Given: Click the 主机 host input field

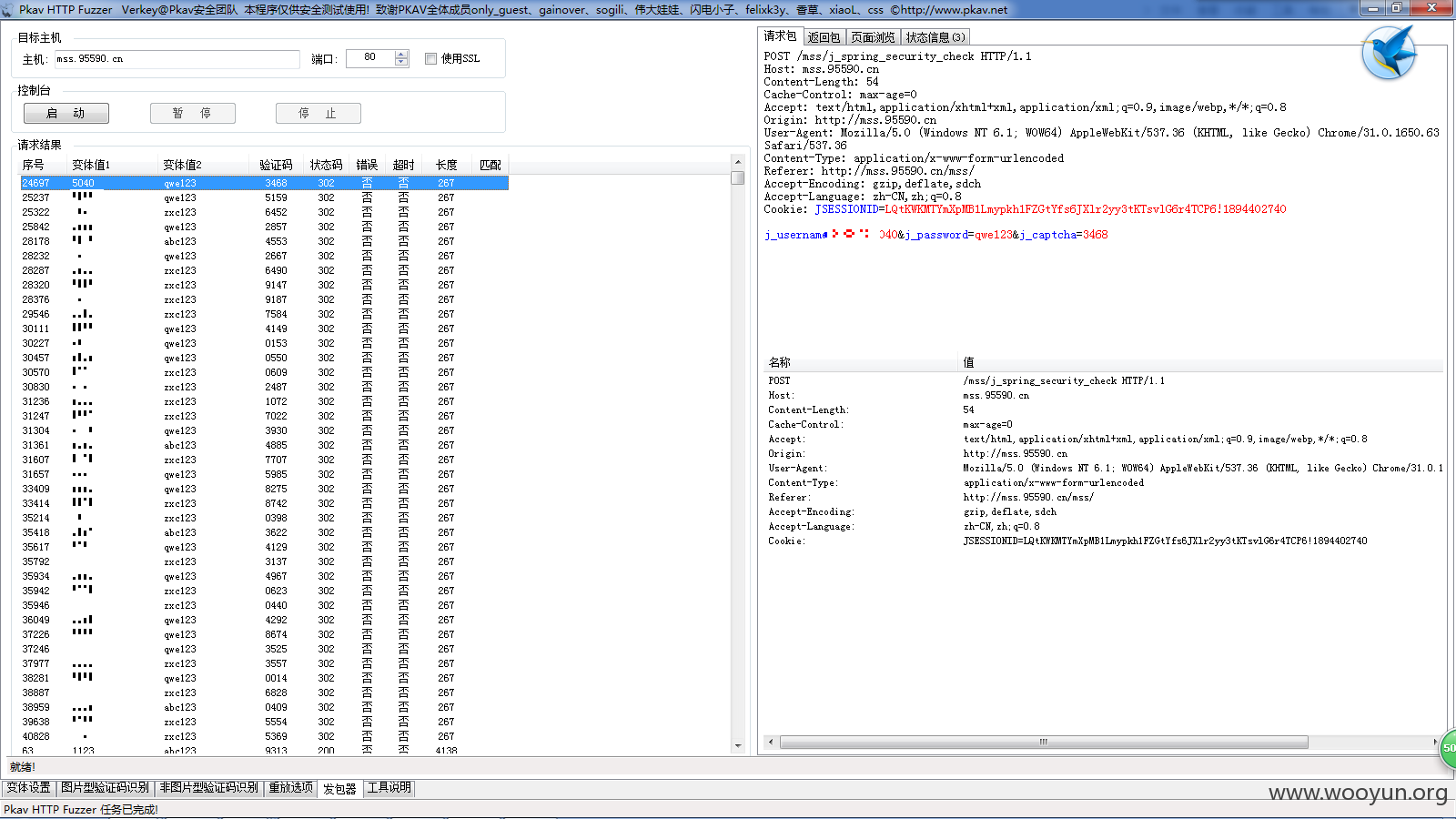Looking at the screenshot, I should pos(177,59).
